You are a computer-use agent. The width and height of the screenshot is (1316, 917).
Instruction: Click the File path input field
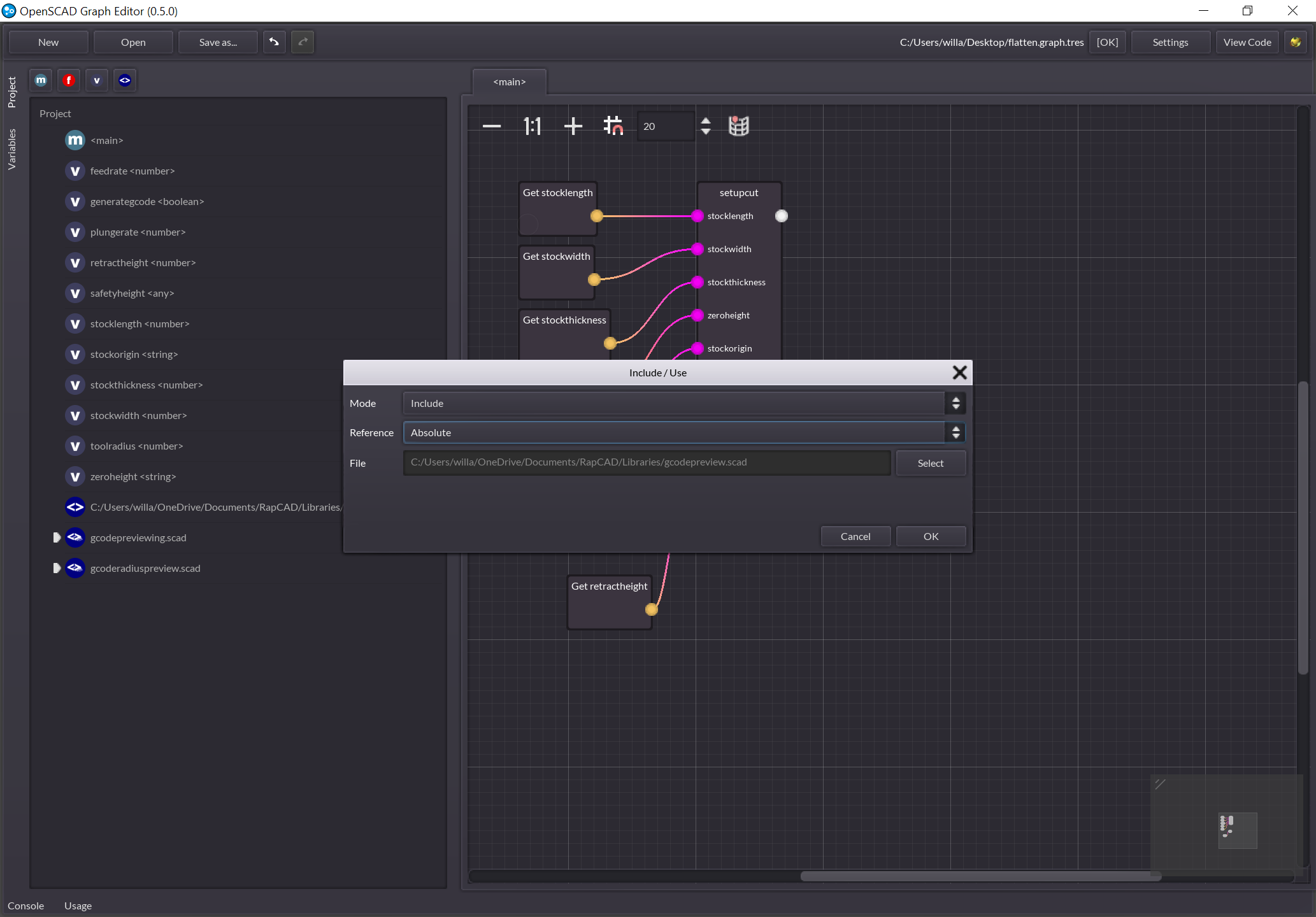(x=647, y=463)
